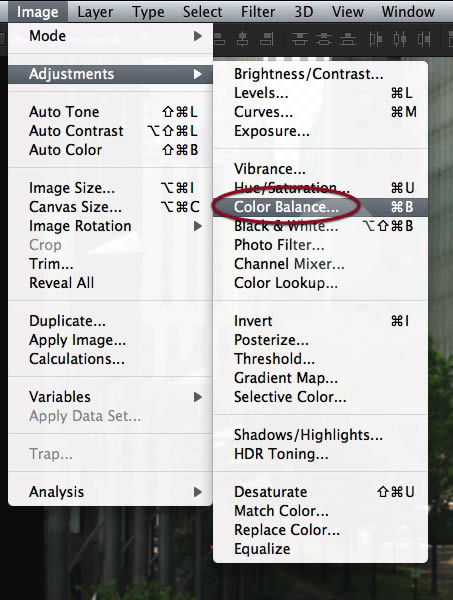Click the Distribute top edges icon

click(x=300, y=39)
